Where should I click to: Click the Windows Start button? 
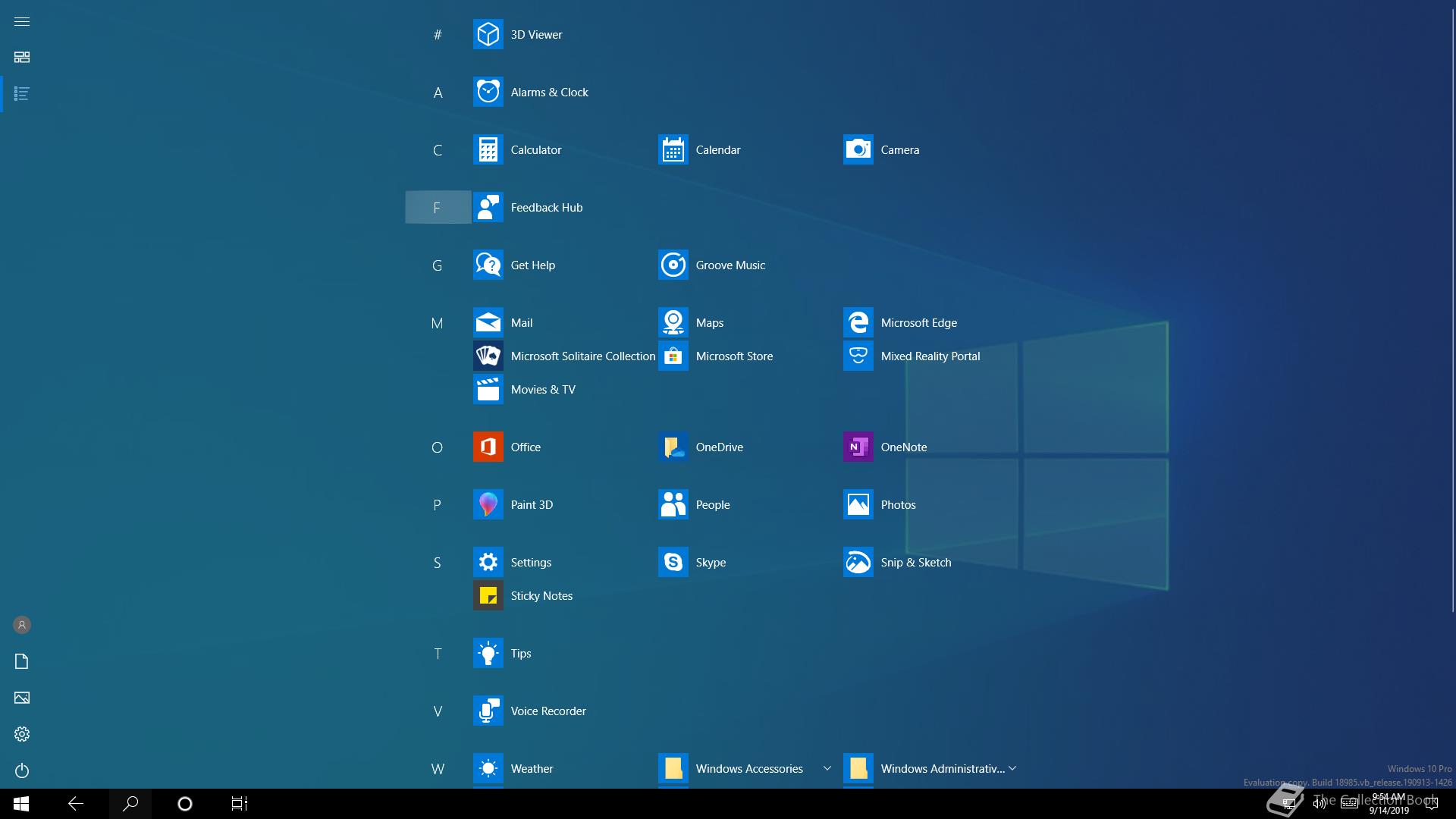click(21, 804)
